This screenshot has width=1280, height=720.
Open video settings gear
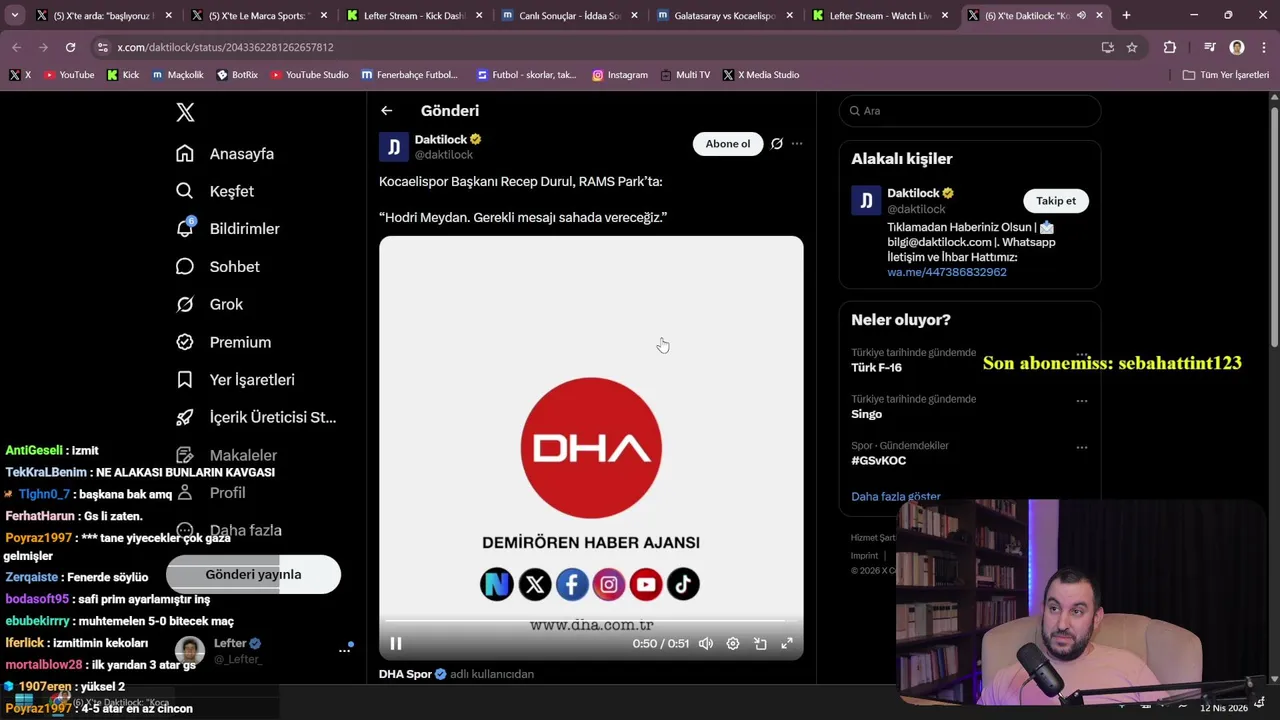coord(733,644)
